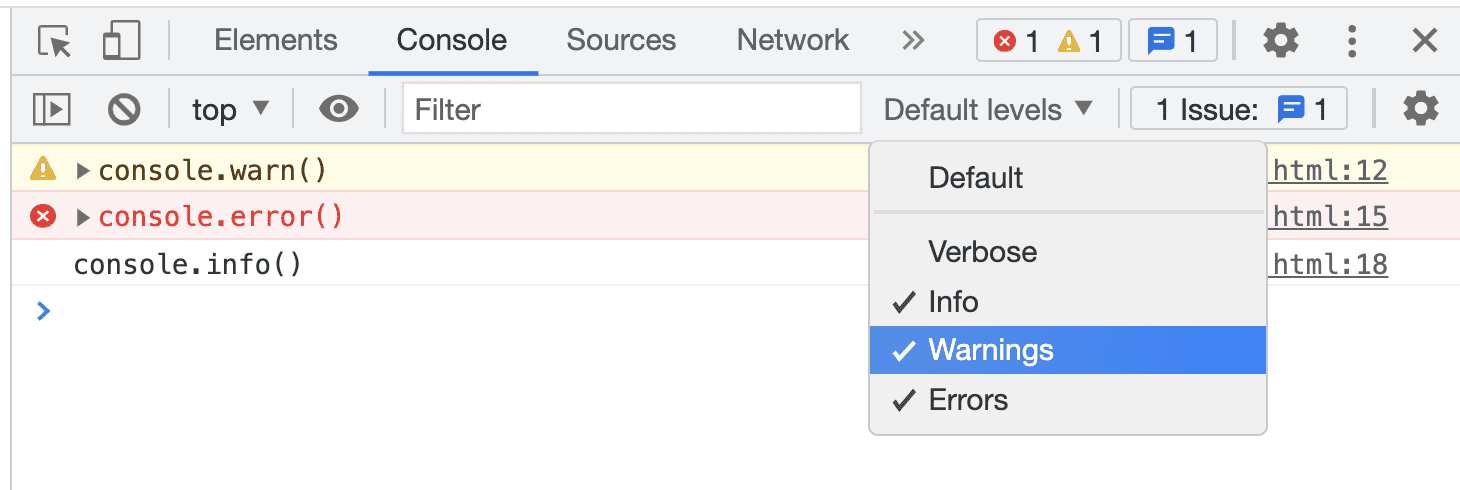This screenshot has width=1460, height=490.
Task: Clear console with the ban icon
Action: [124, 109]
